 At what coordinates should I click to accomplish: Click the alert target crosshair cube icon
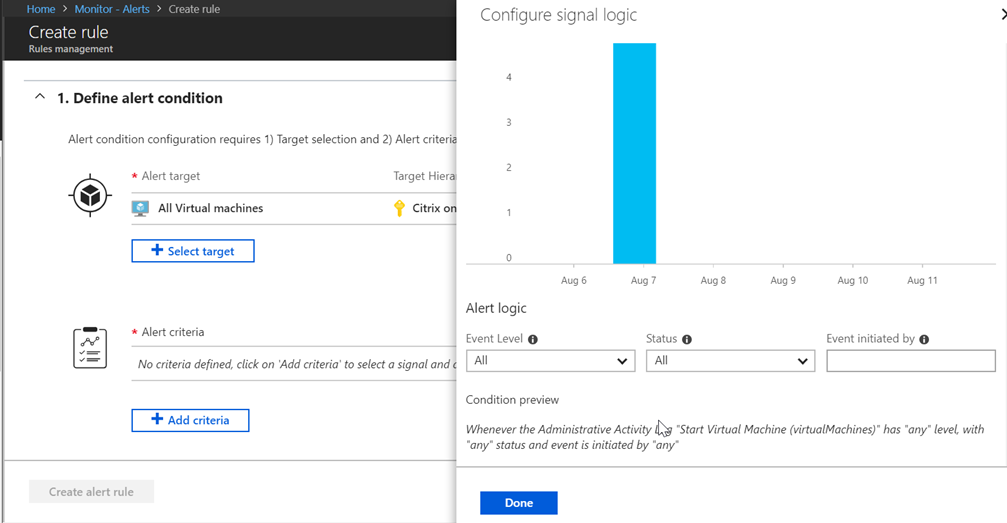click(90, 195)
